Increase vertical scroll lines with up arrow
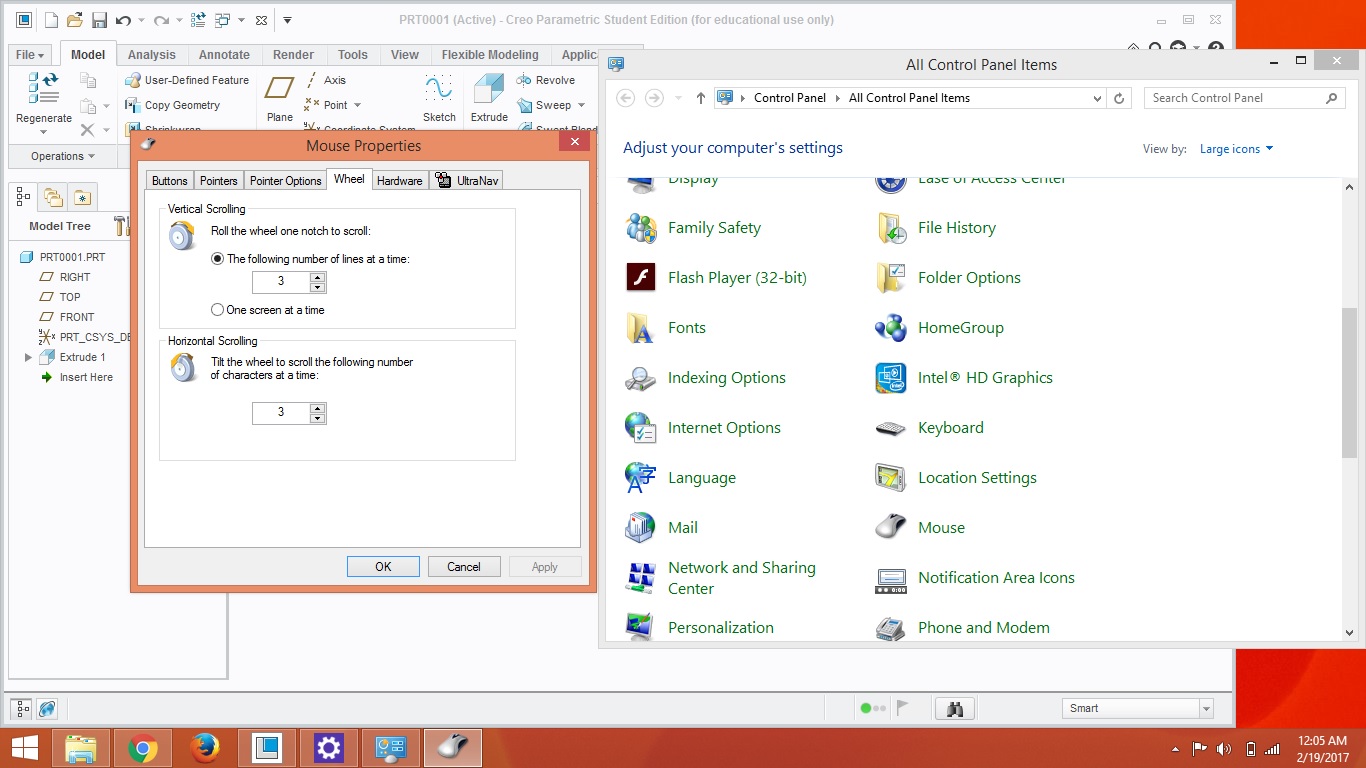 (318, 276)
